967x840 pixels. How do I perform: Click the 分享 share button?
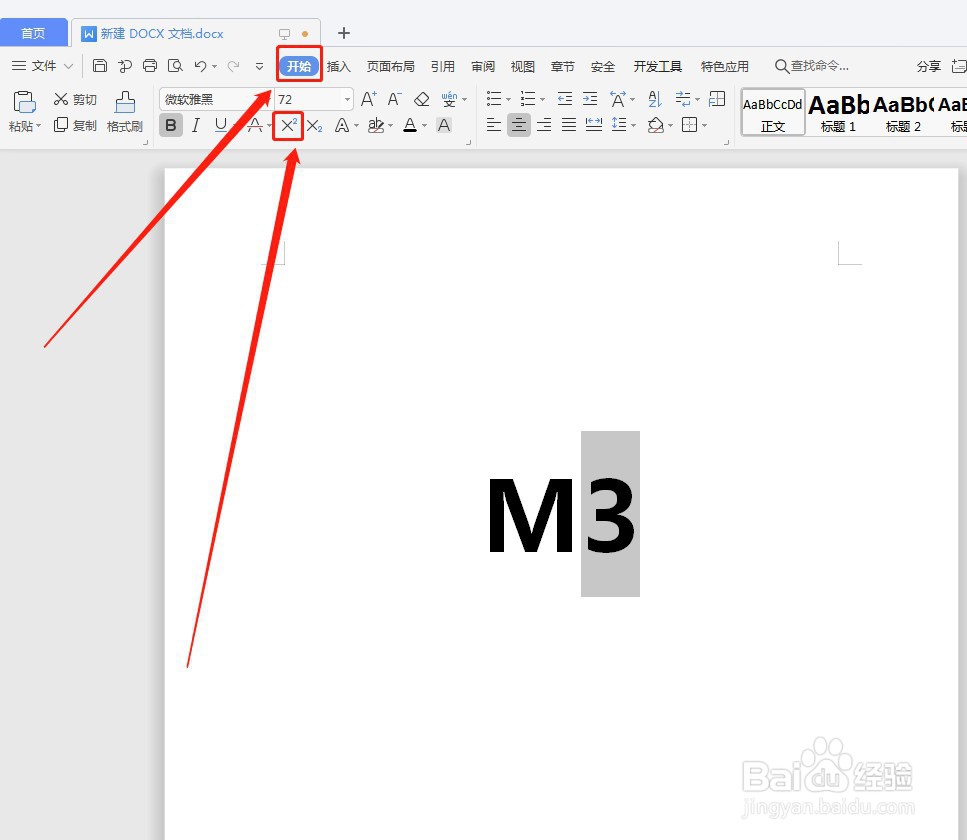(928, 66)
